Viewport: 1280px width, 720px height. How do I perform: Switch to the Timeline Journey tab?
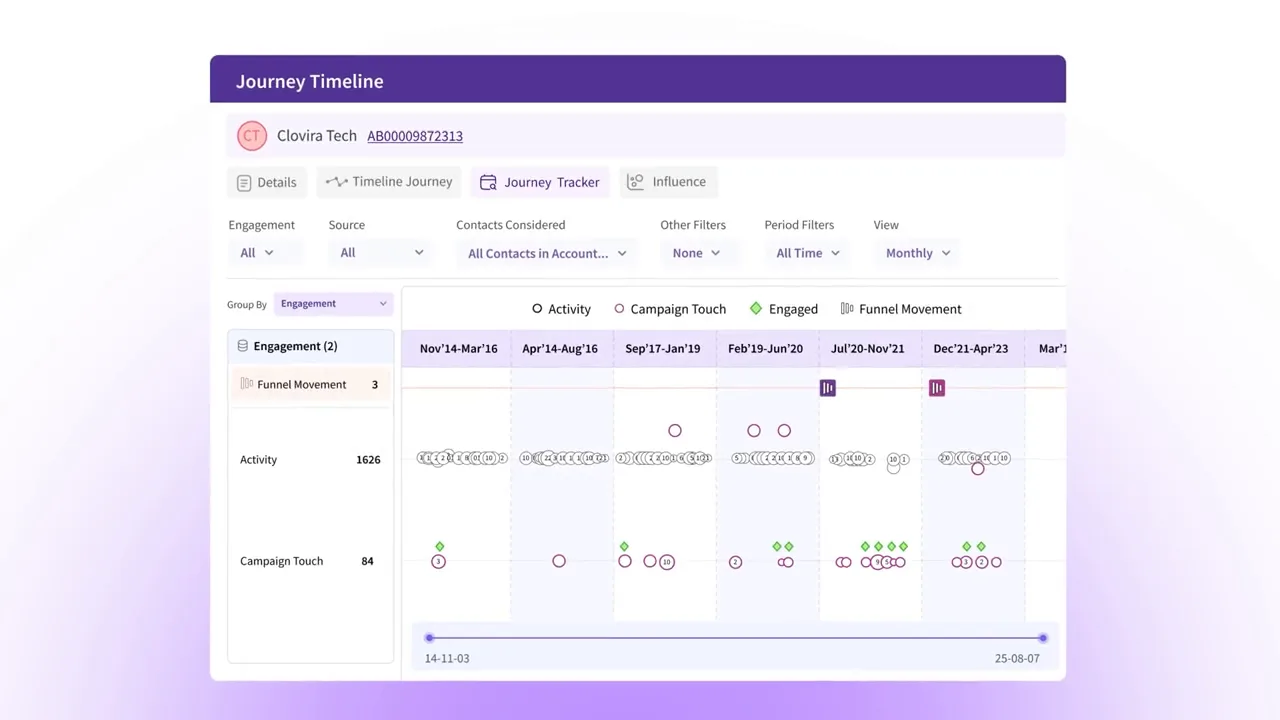click(389, 182)
